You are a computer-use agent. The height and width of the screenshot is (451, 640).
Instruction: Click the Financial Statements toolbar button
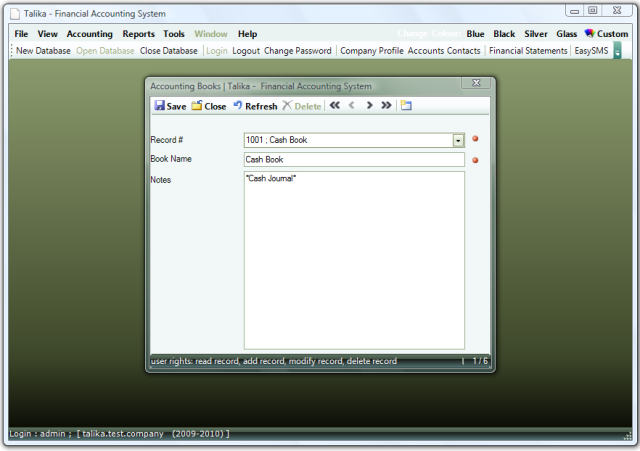pos(528,51)
